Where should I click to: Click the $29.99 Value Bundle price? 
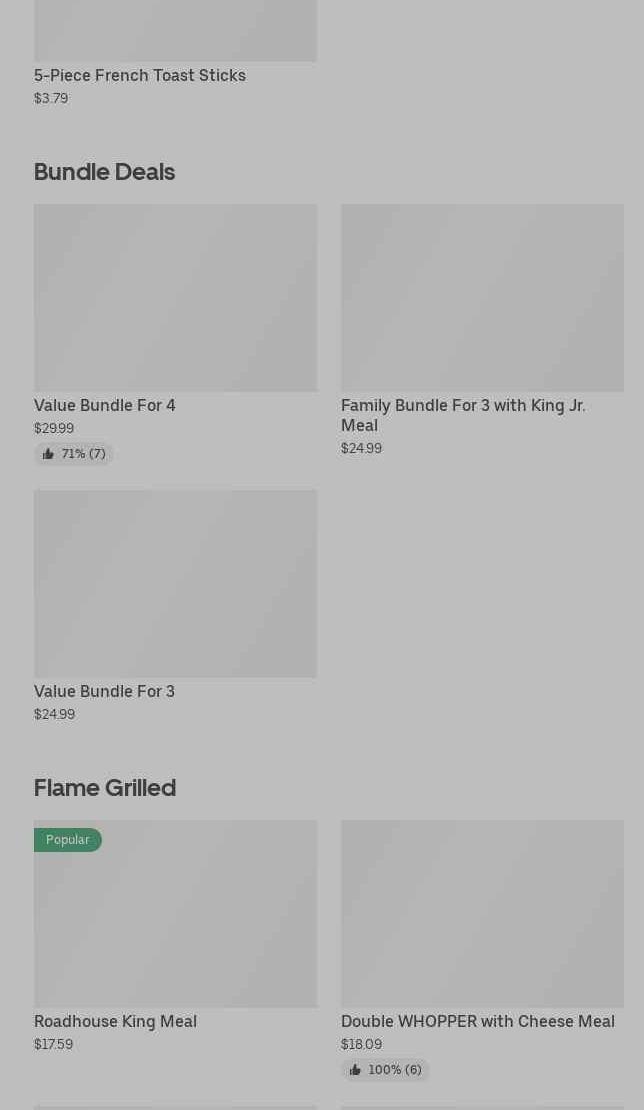[54, 428]
